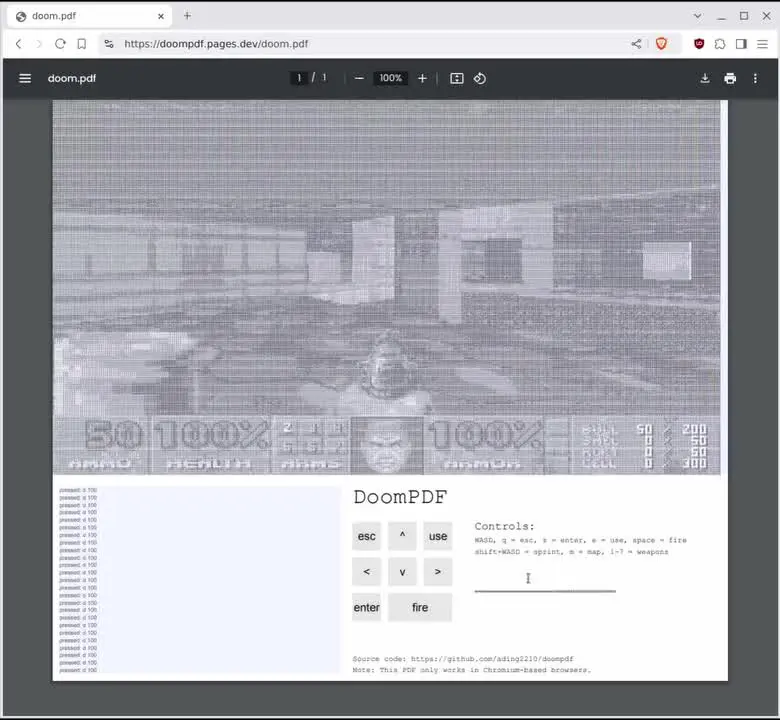Open the tab search dropdown
This screenshot has width=780, height=720.
pyautogui.click(x=698, y=16)
